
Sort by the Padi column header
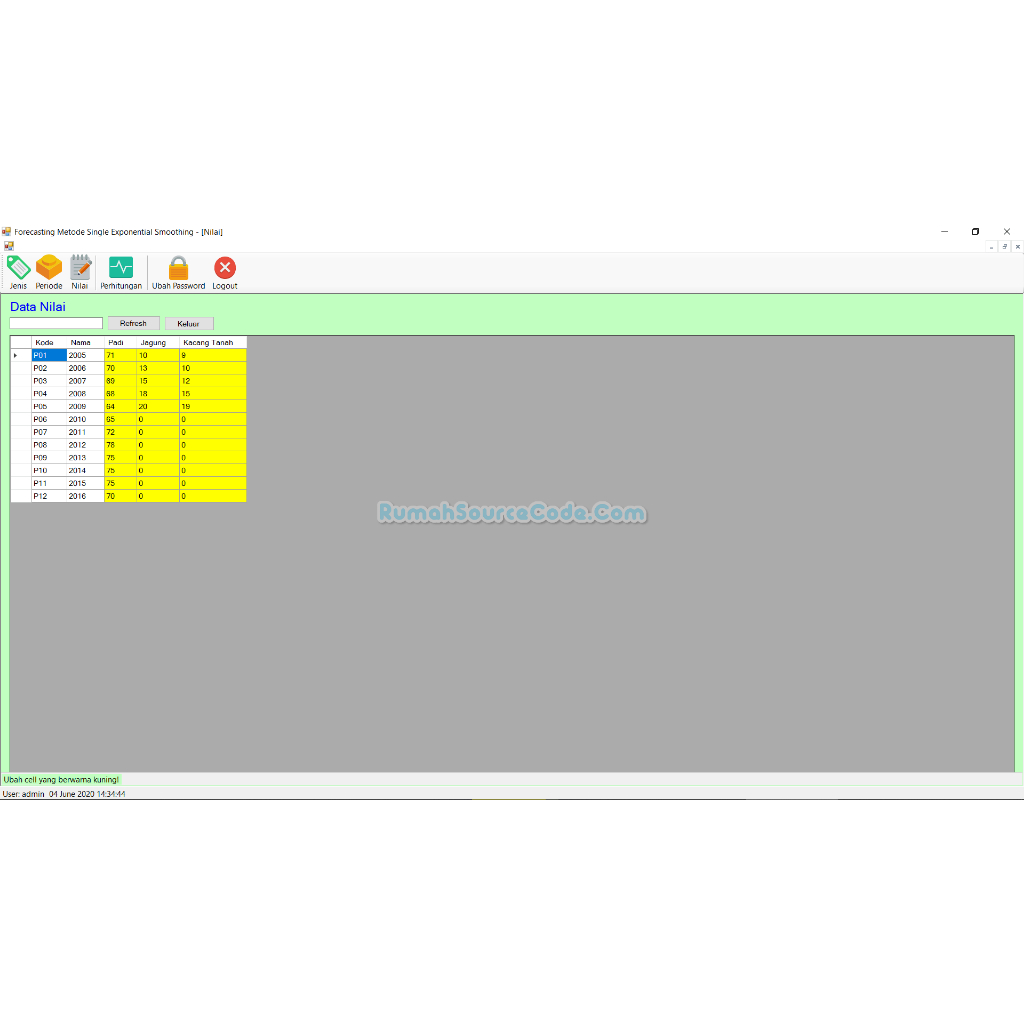pyautogui.click(x=120, y=342)
